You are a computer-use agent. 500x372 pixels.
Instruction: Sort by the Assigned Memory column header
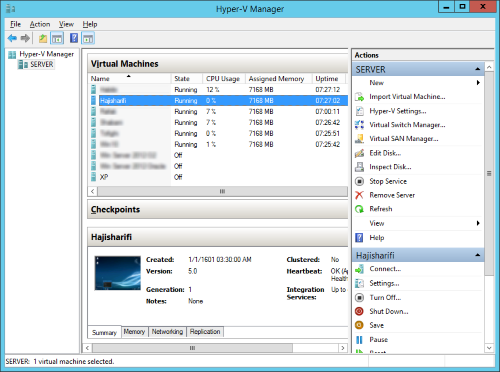[279, 79]
